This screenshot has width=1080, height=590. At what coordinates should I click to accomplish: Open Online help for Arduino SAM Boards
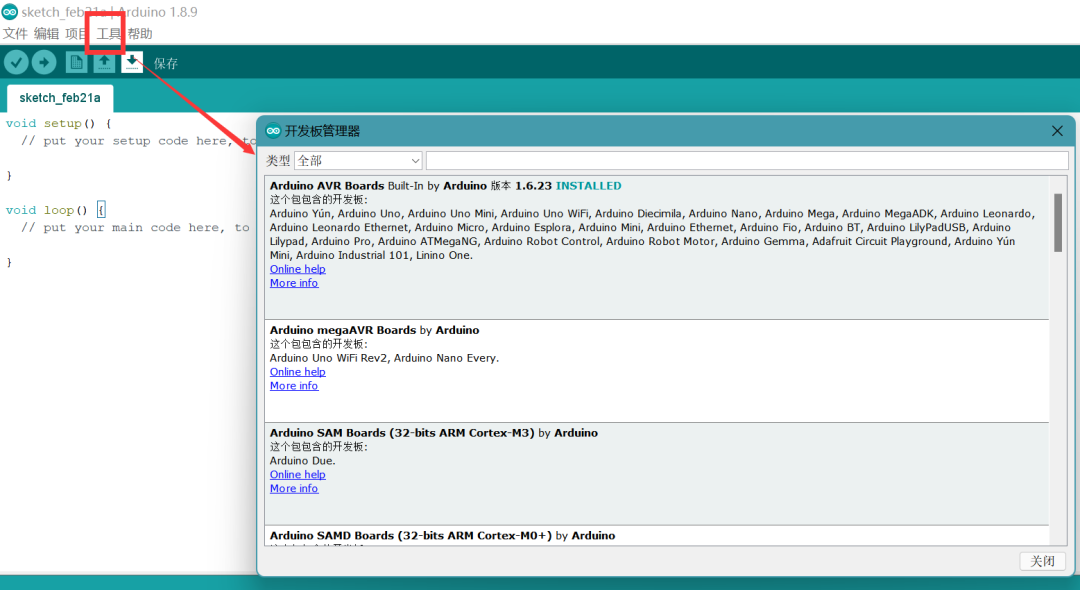pos(298,474)
